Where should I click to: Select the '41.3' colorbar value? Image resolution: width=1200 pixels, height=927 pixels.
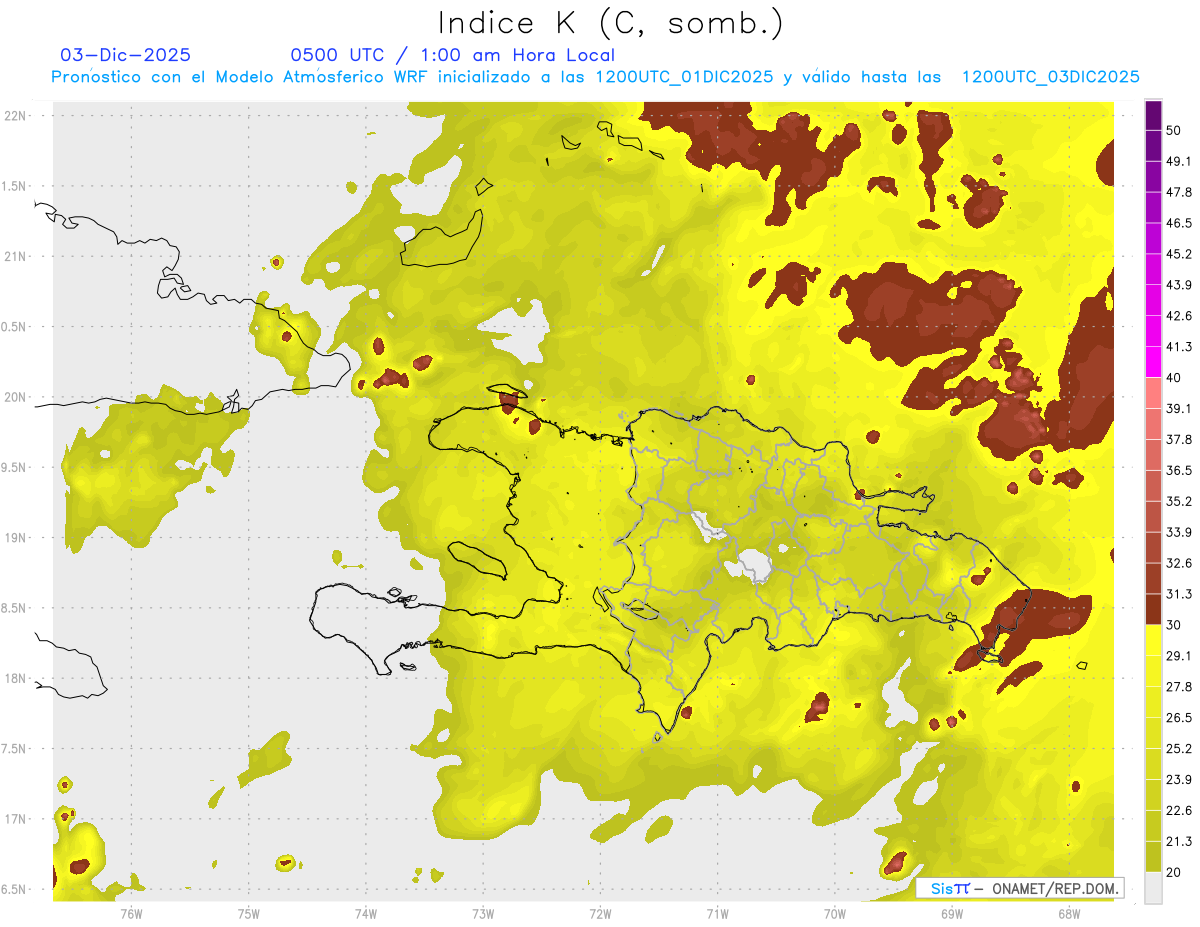1179,347
